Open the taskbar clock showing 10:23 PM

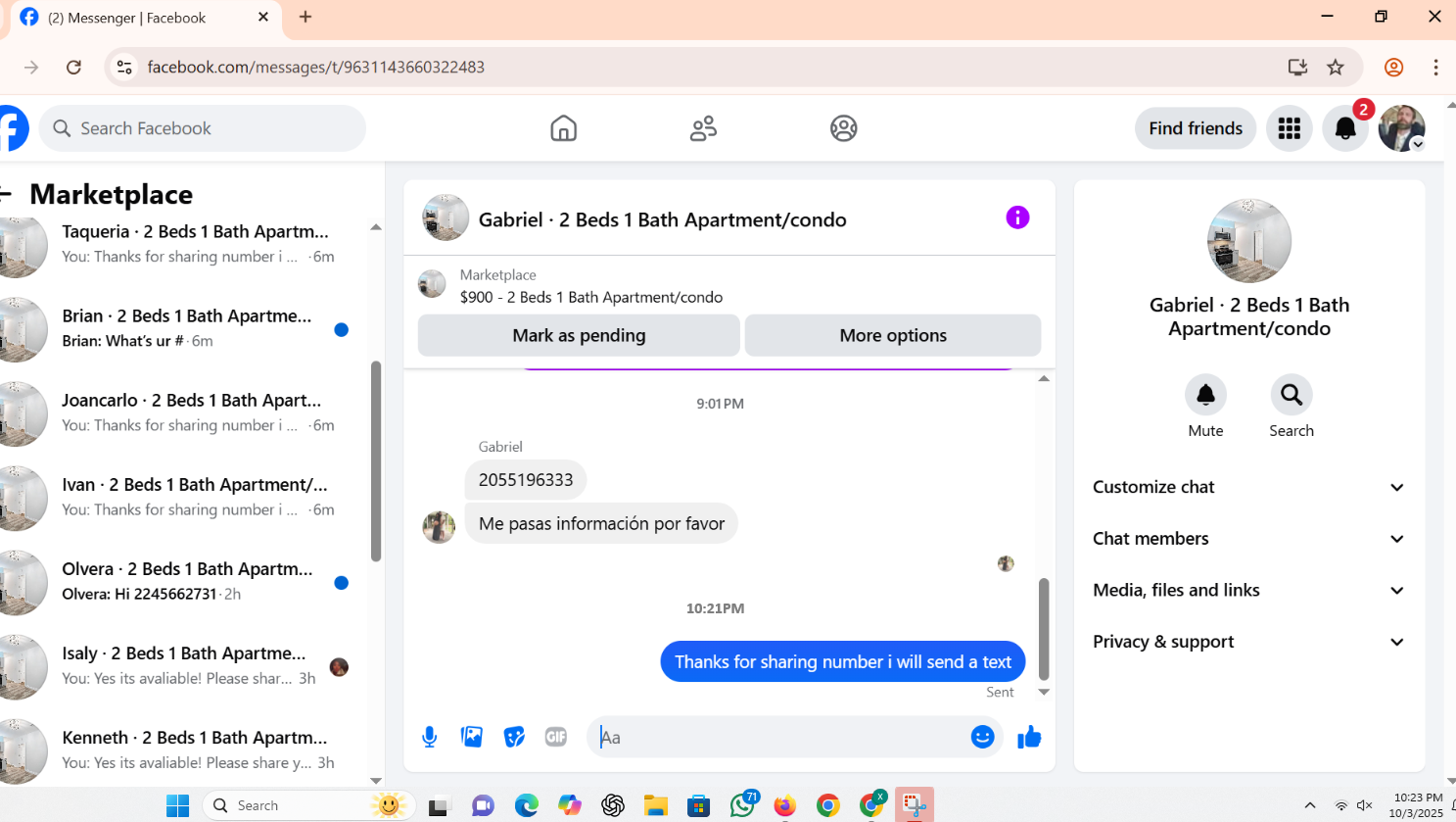point(1417,805)
